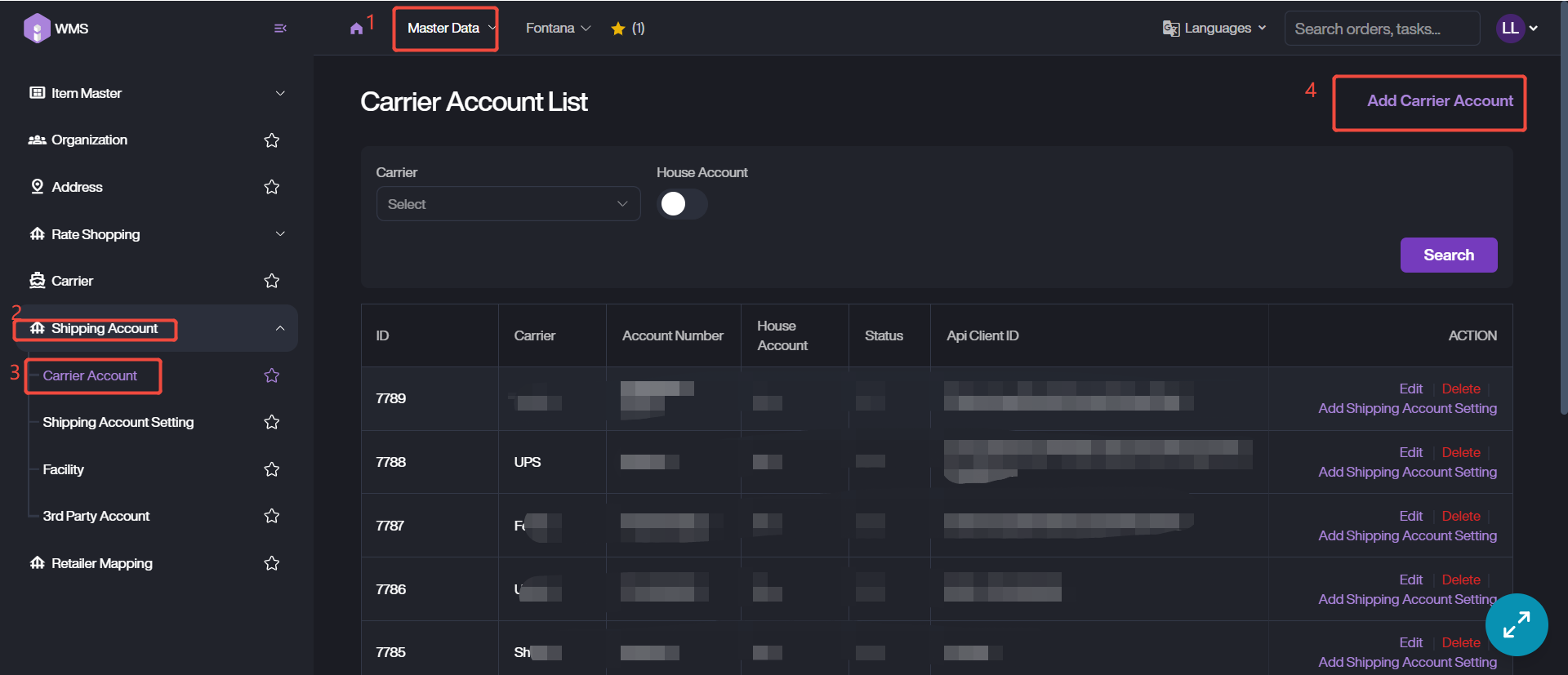
Task: Open the Carrier Select dropdown
Action: click(x=508, y=204)
